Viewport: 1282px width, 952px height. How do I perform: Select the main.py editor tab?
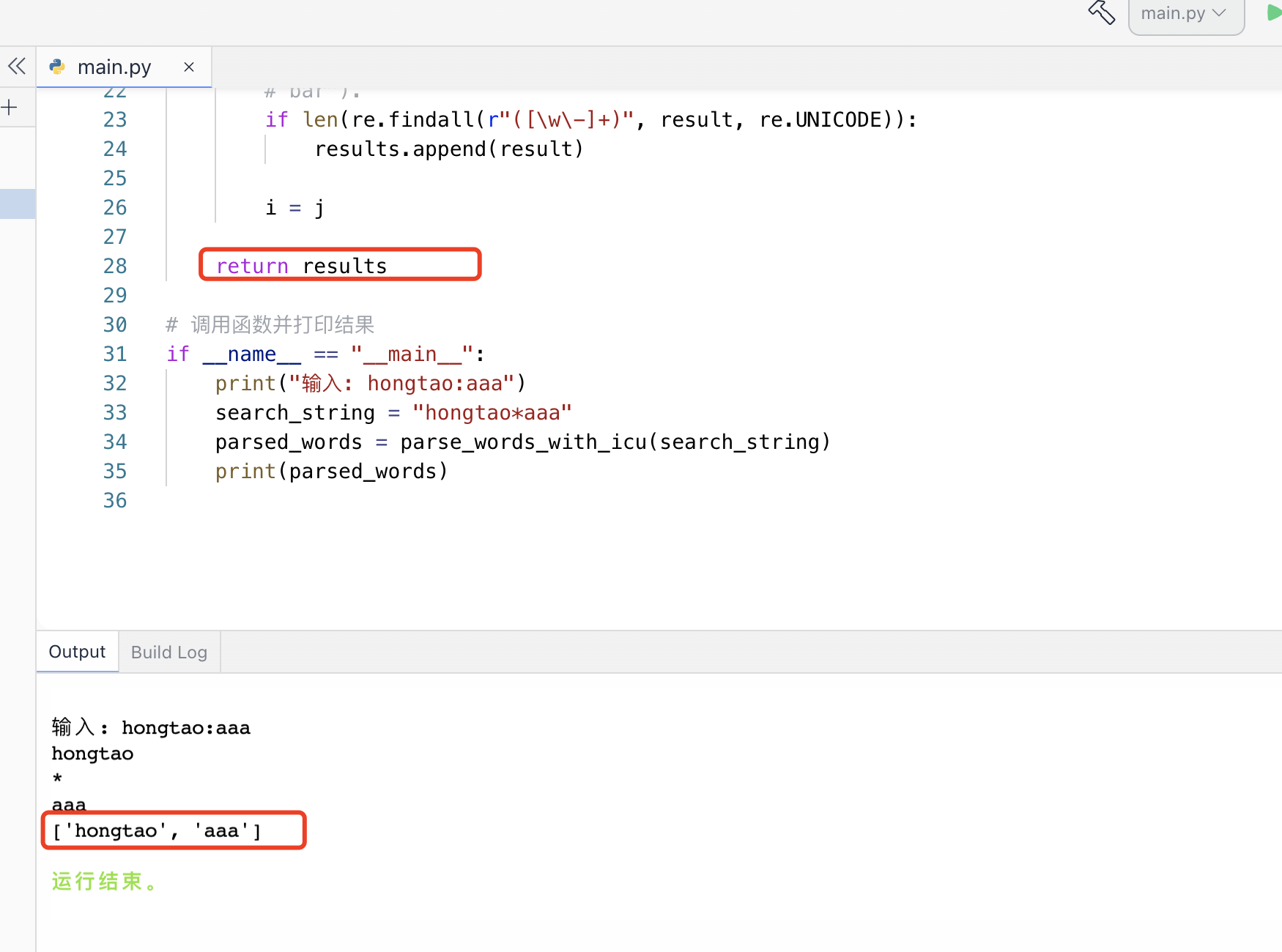[114, 67]
